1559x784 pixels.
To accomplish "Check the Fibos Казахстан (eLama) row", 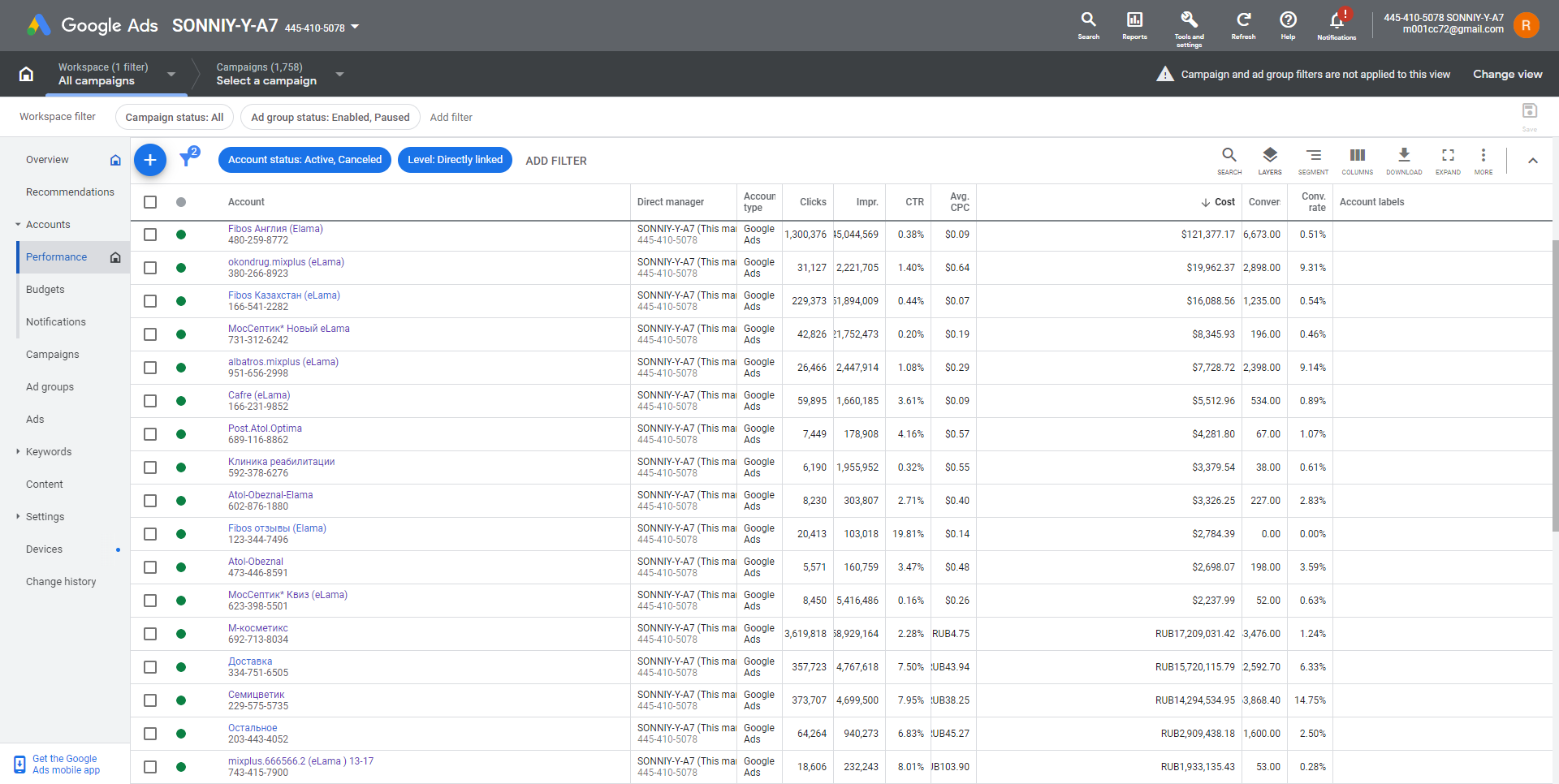I will 150,301.
